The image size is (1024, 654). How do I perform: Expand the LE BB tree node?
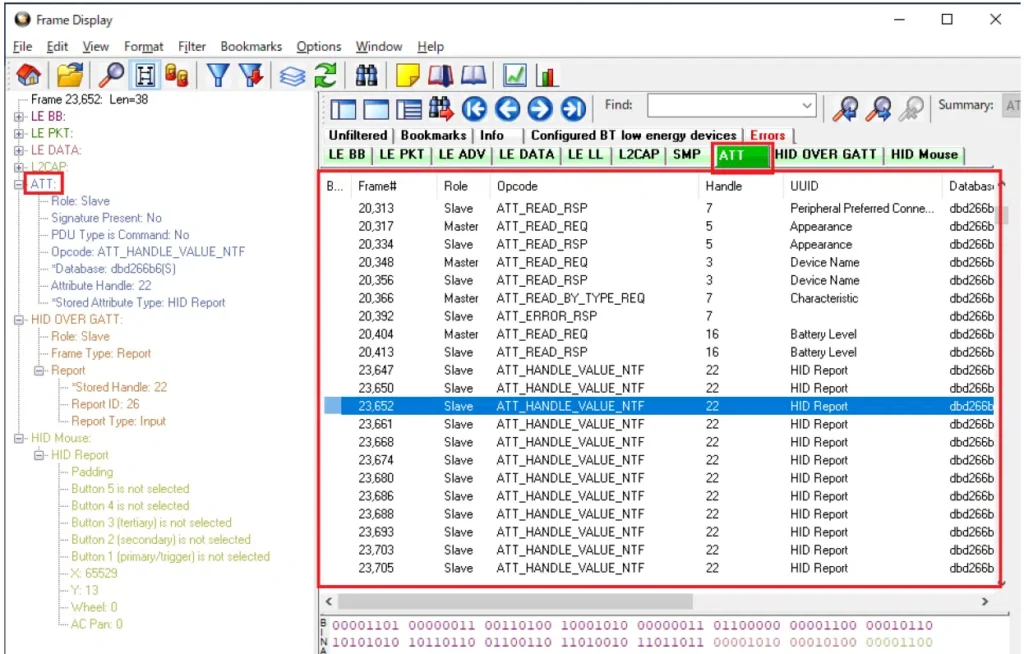[x=19, y=116]
